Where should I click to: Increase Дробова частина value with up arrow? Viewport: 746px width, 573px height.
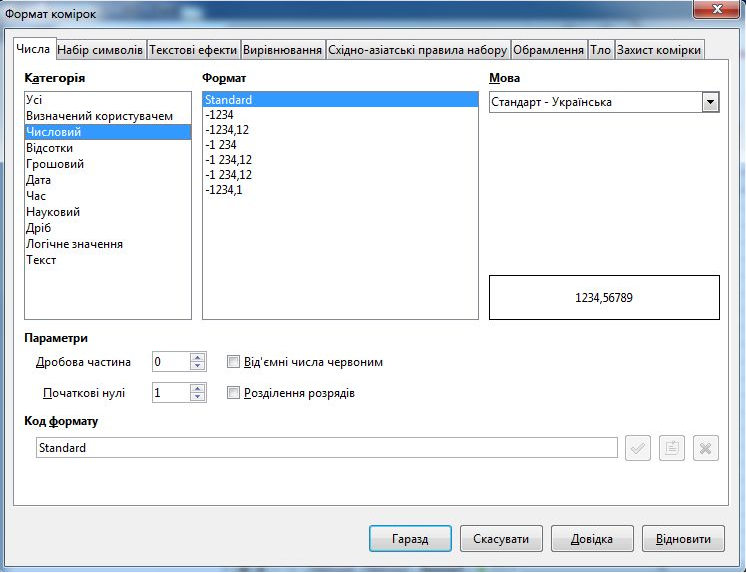pyautogui.click(x=198, y=357)
